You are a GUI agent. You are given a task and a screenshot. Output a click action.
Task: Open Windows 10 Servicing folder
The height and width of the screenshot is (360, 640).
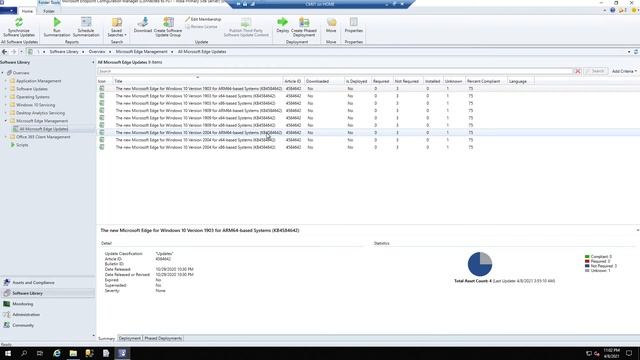click(36, 105)
